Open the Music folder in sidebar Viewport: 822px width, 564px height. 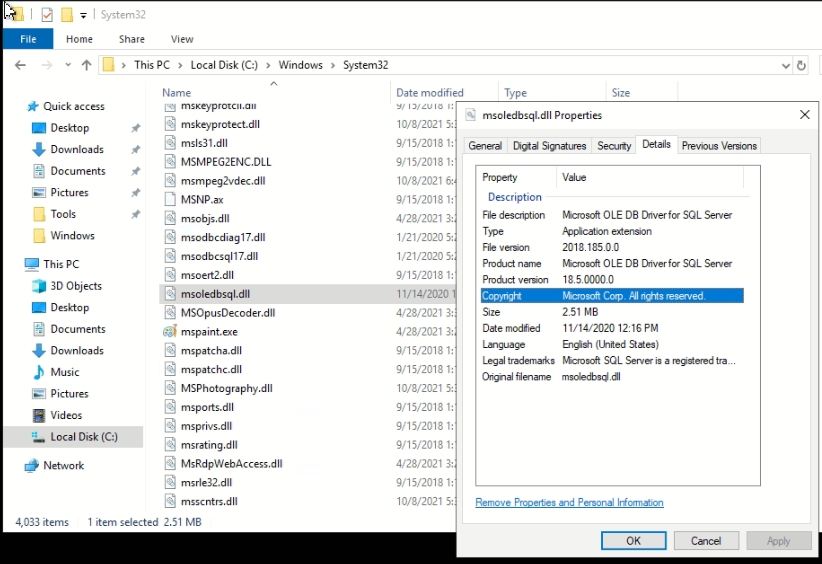pos(65,372)
